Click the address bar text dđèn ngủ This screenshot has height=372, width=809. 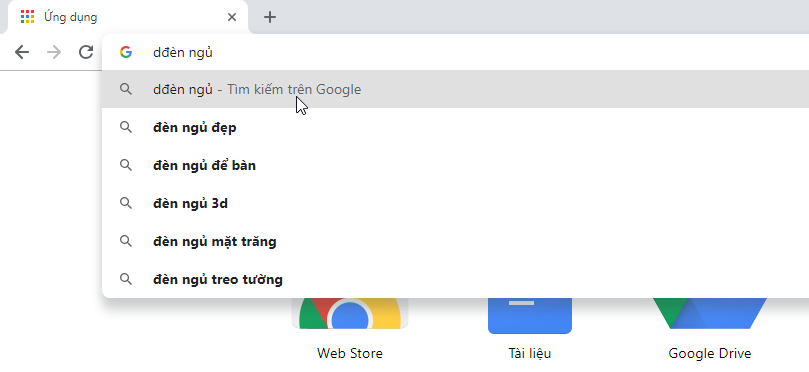tap(183, 53)
